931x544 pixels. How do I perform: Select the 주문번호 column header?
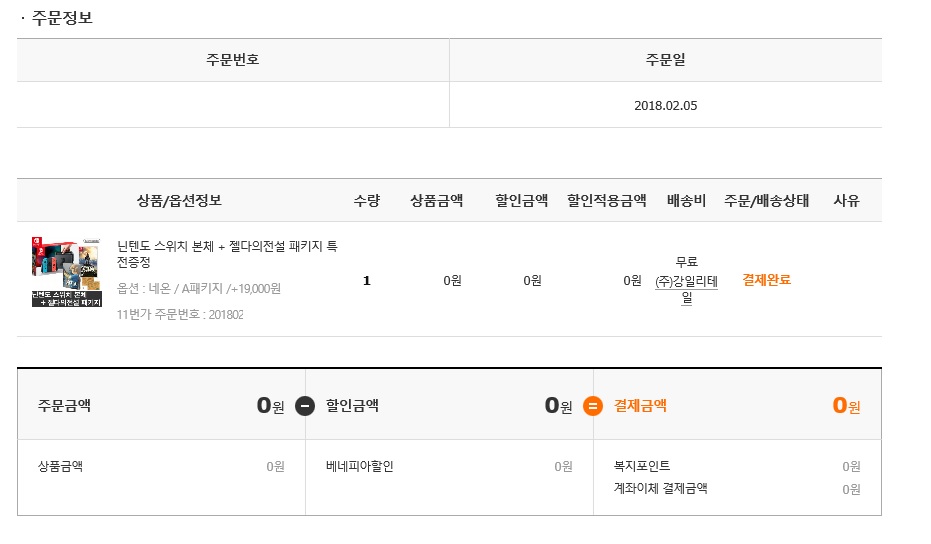233,60
